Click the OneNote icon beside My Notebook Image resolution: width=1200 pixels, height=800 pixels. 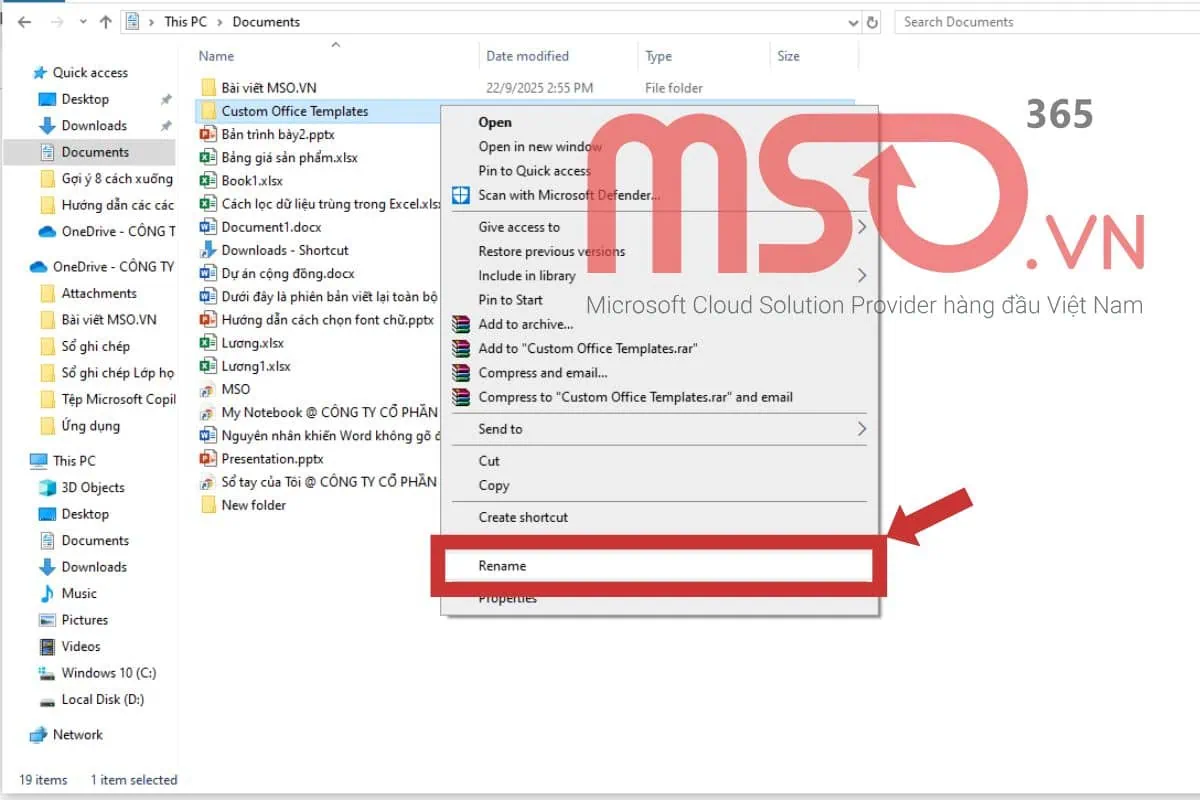[208, 412]
